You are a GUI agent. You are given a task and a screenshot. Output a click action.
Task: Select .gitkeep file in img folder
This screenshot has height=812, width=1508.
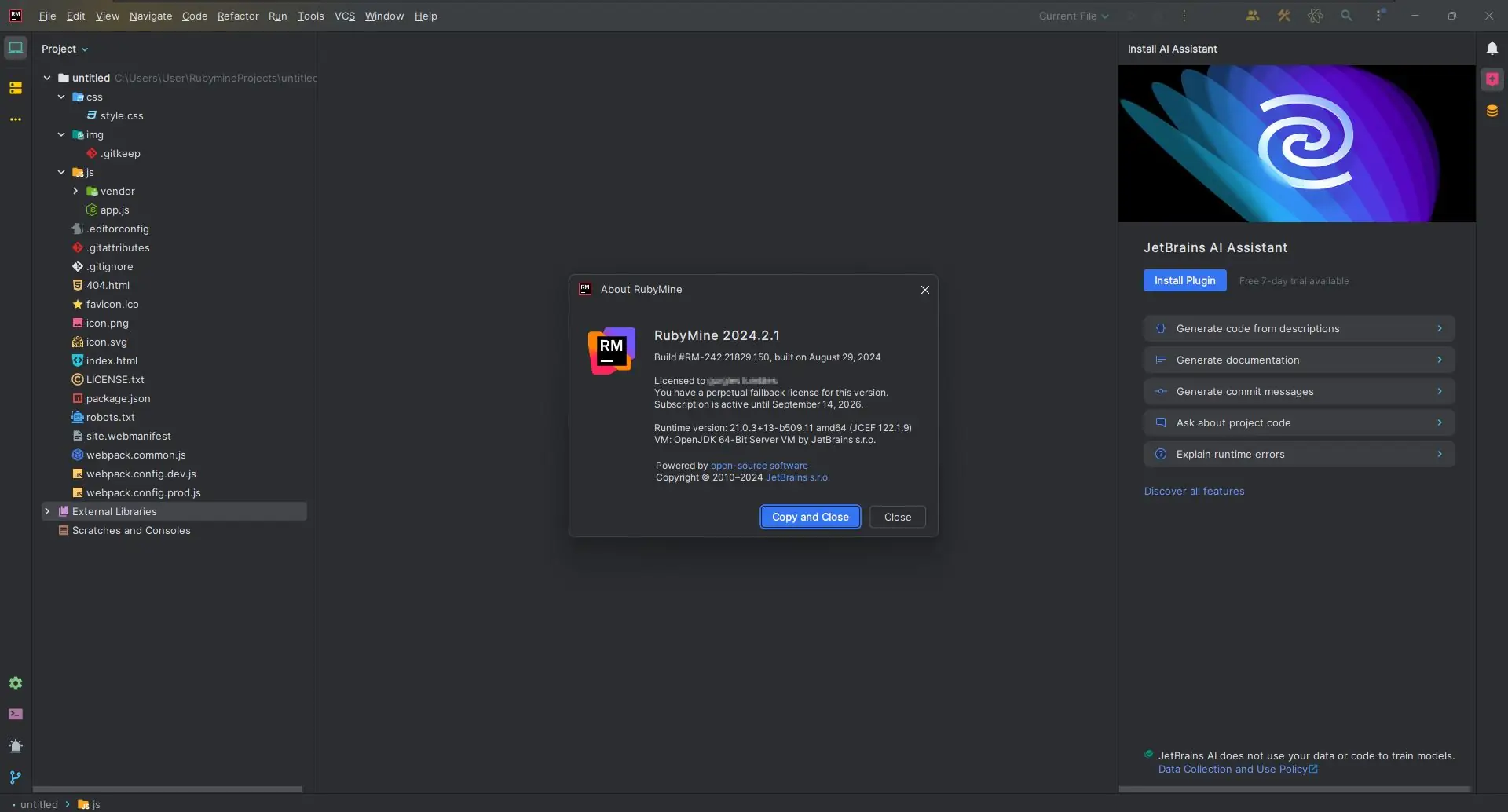[x=120, y=153]
